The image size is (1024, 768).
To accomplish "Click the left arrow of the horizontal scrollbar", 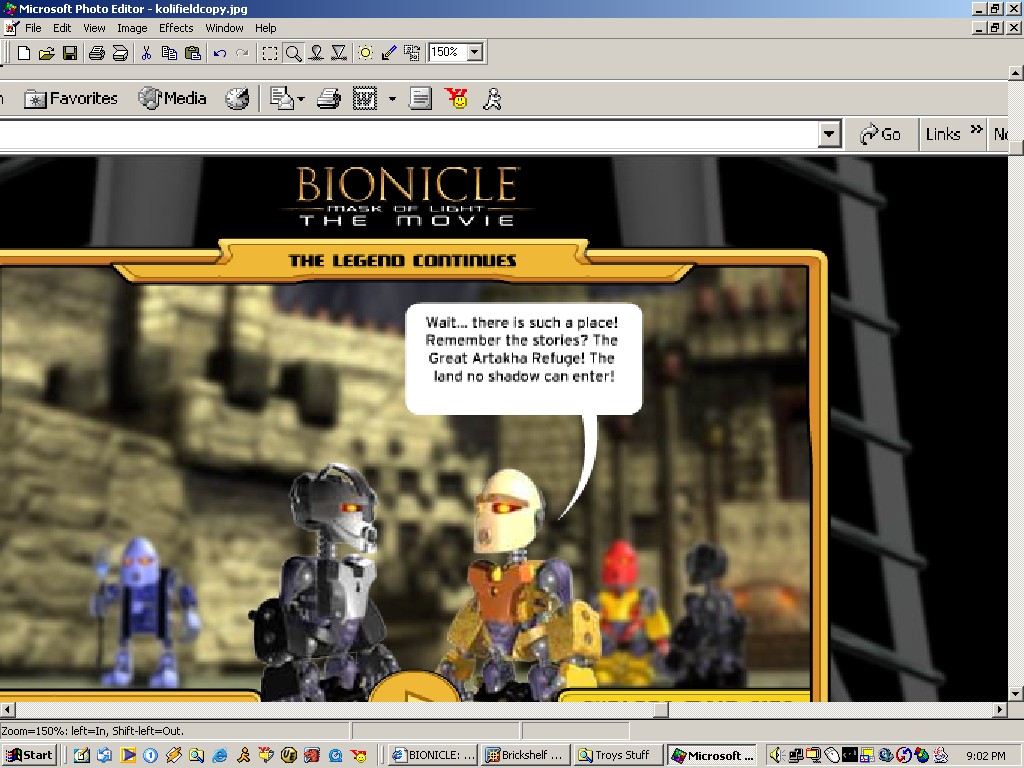I will coord(7,709).
